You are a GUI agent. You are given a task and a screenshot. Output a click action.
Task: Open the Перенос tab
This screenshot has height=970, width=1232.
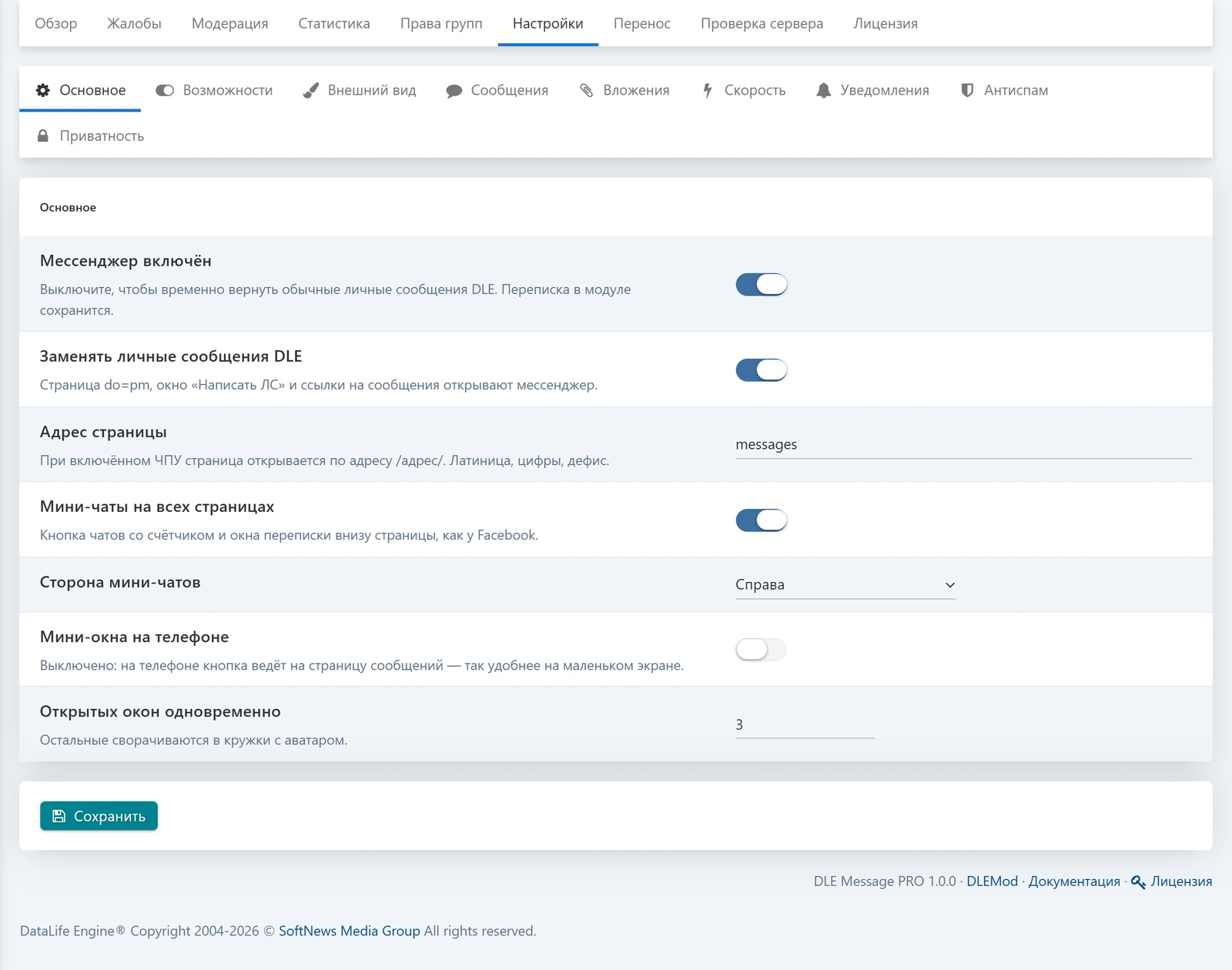point(642,23)
